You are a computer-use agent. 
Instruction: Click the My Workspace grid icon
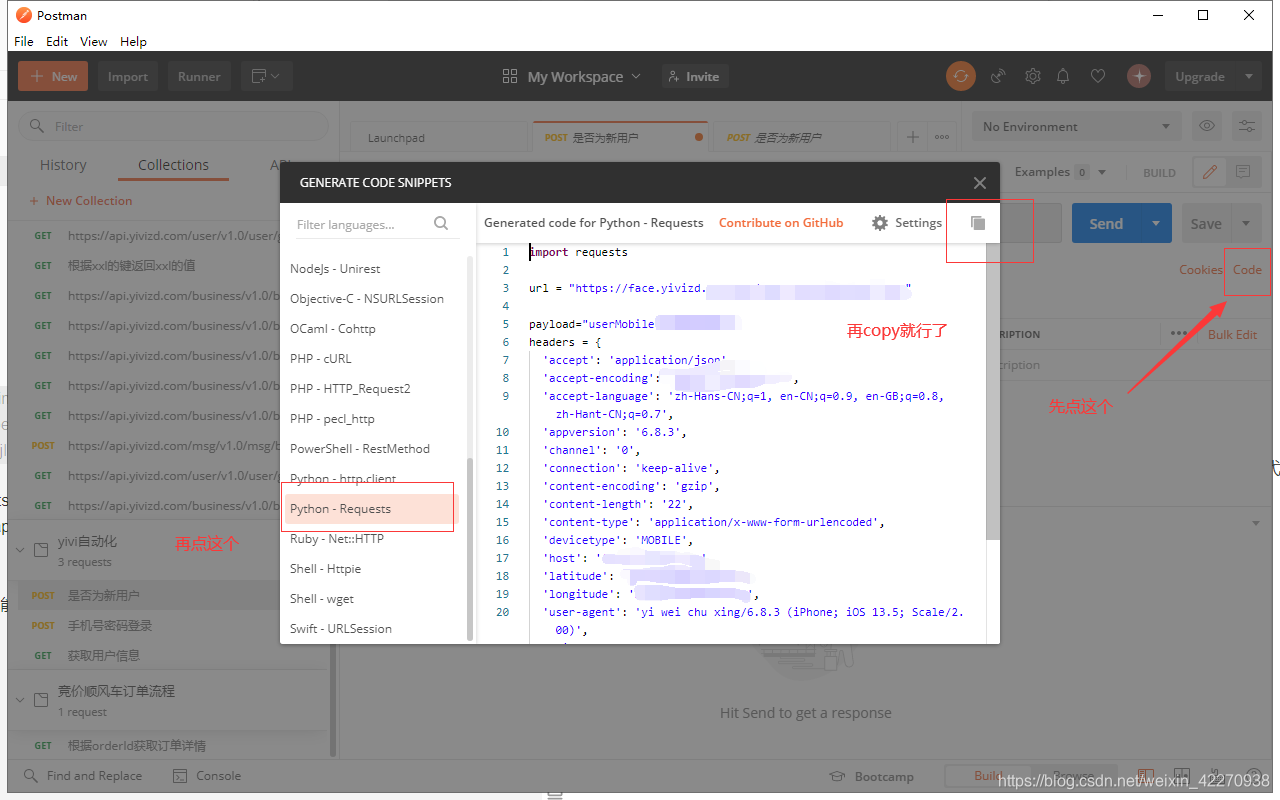(510, 77)
